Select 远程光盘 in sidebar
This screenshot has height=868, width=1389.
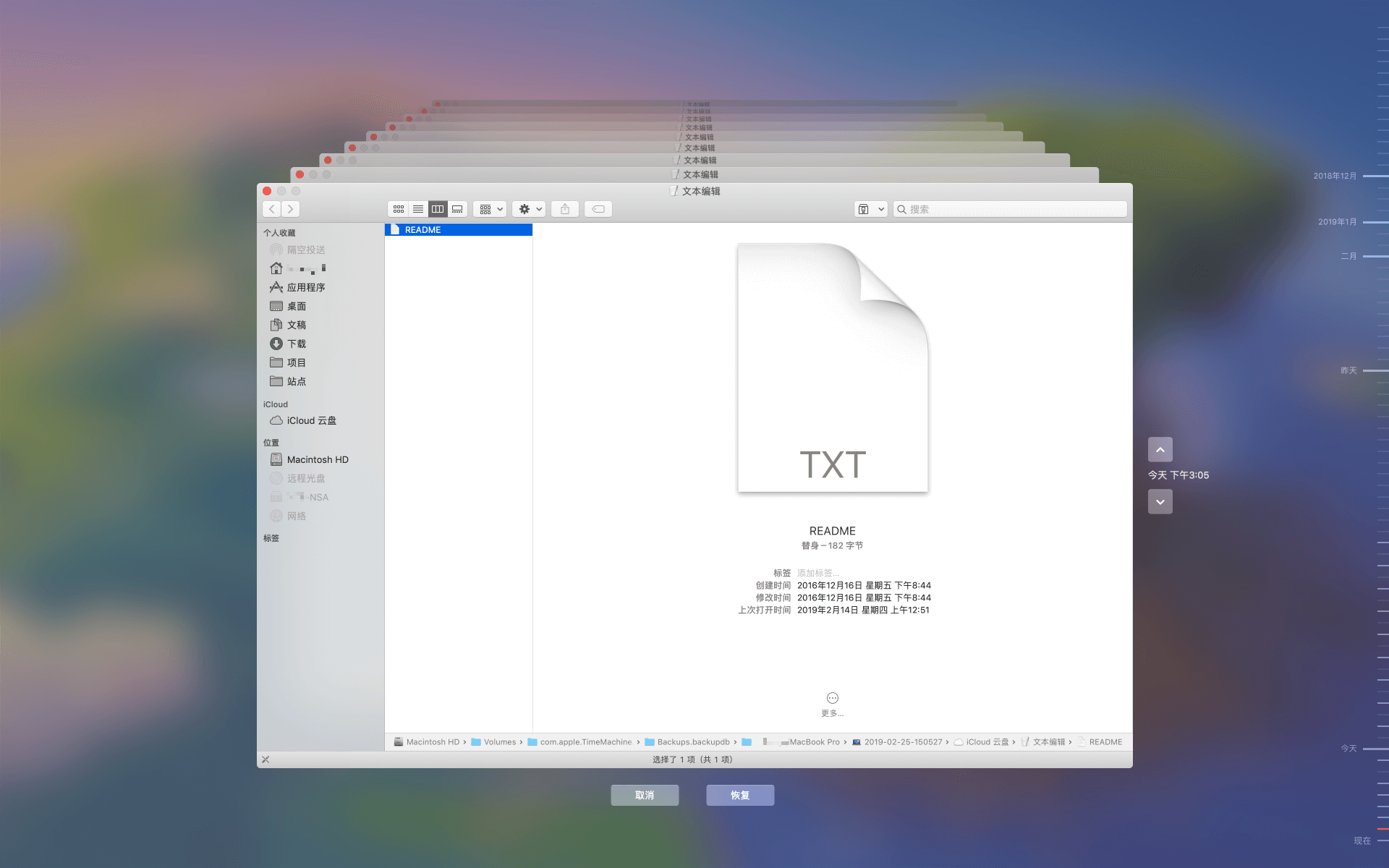click(x=297, y=478)
